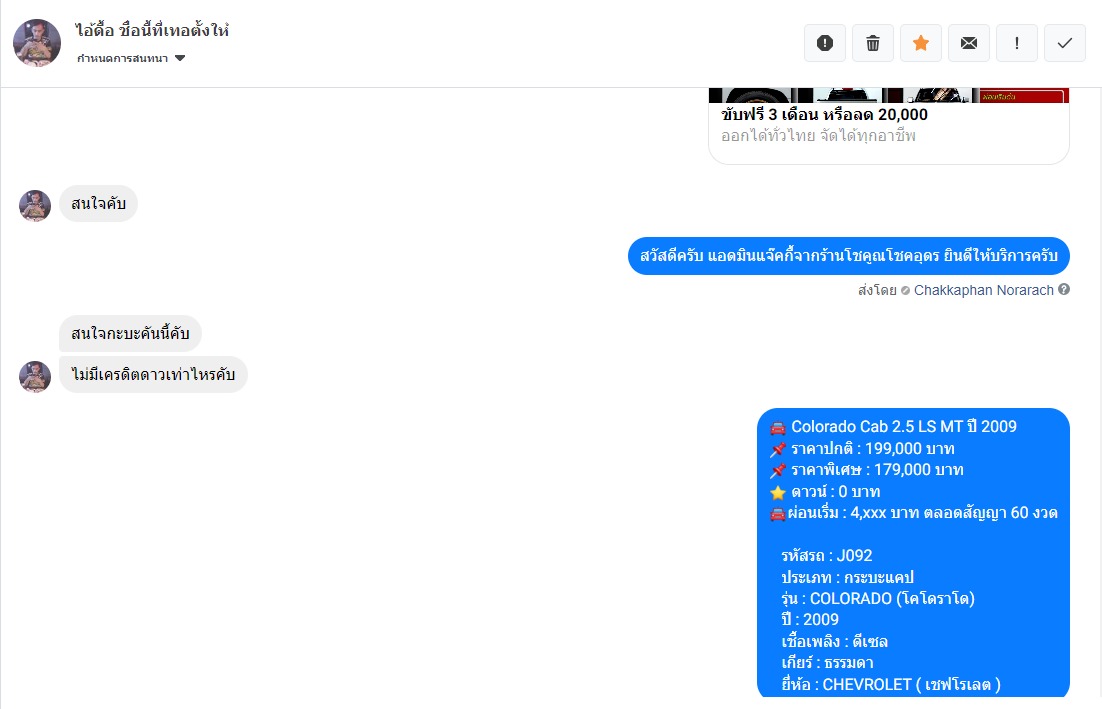Mark conversation as spam with exclamation icon
This screenshot has width=1102, height=709.
(x=825, y=43)
